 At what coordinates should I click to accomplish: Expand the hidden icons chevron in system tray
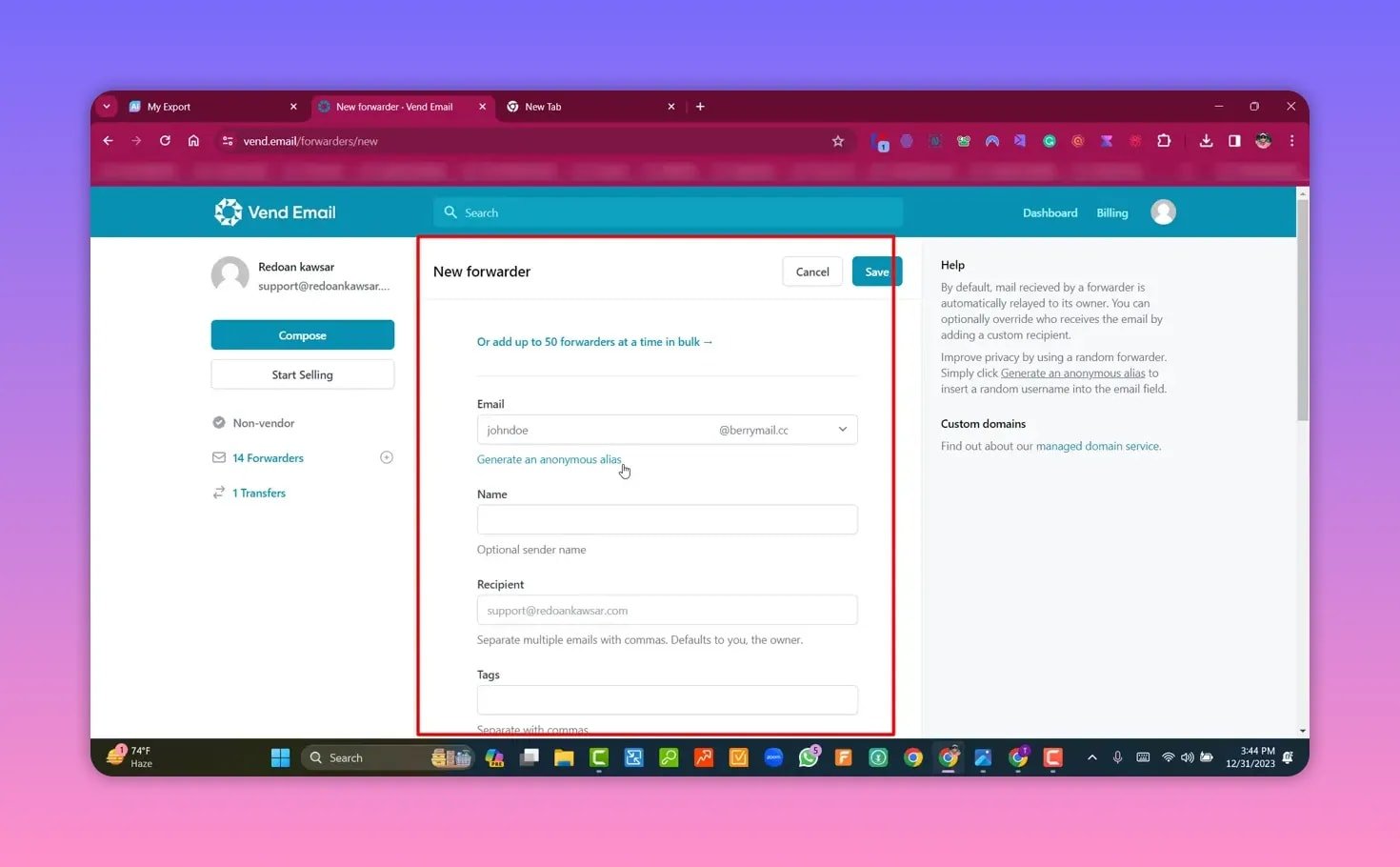pyautogui.click(x=1092, y=757)
